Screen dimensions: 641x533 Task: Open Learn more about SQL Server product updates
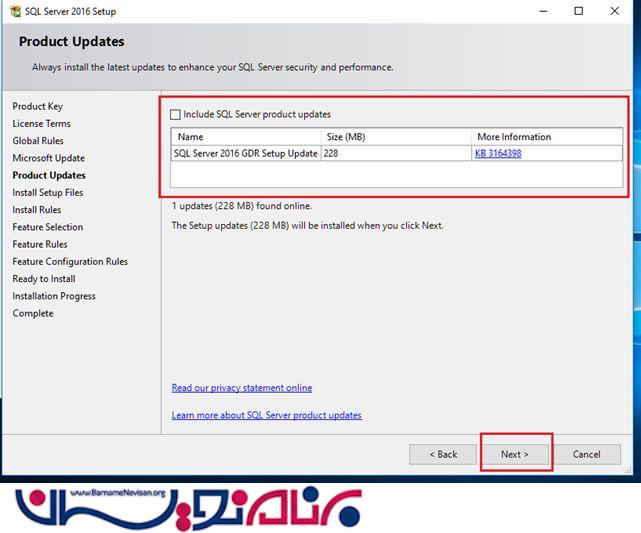[267, 415]
